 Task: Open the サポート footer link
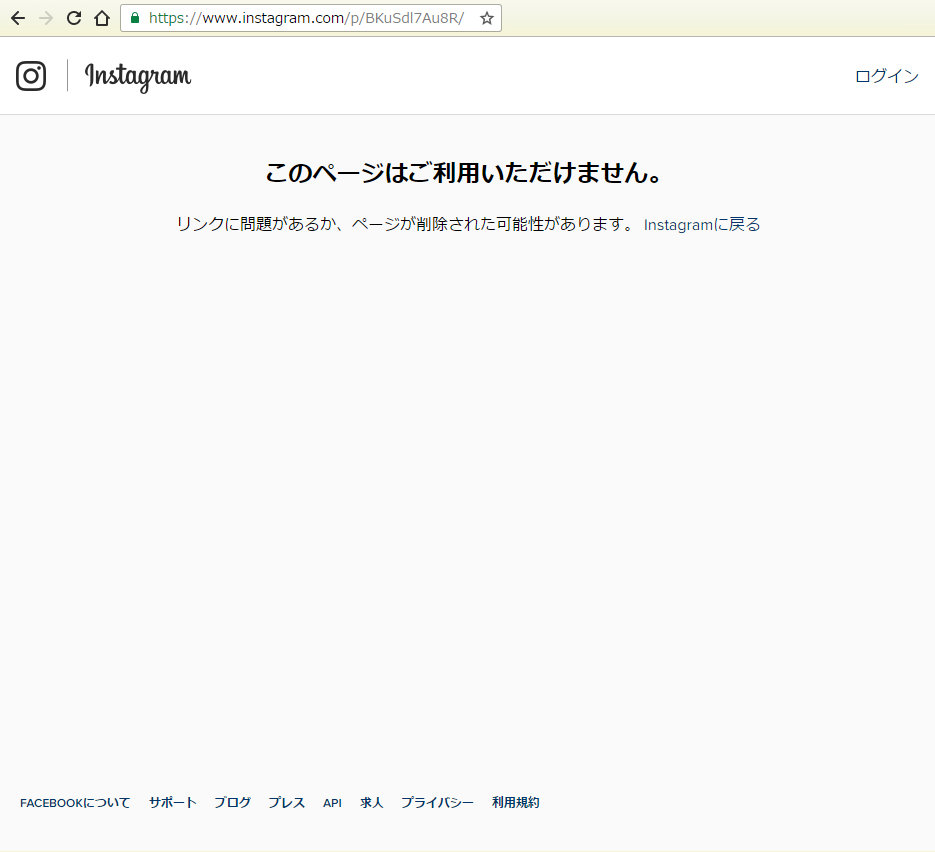[173, 803]
